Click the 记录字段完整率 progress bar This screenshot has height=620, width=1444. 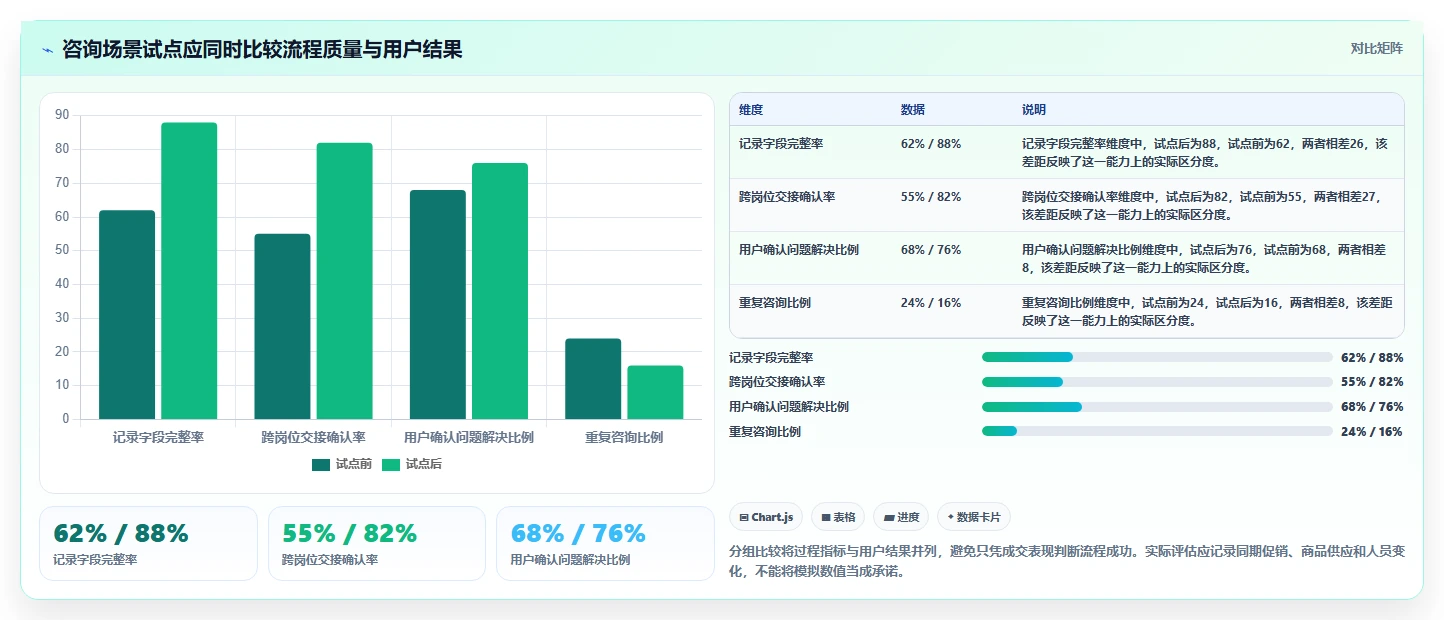click(x=1157, y=357)
